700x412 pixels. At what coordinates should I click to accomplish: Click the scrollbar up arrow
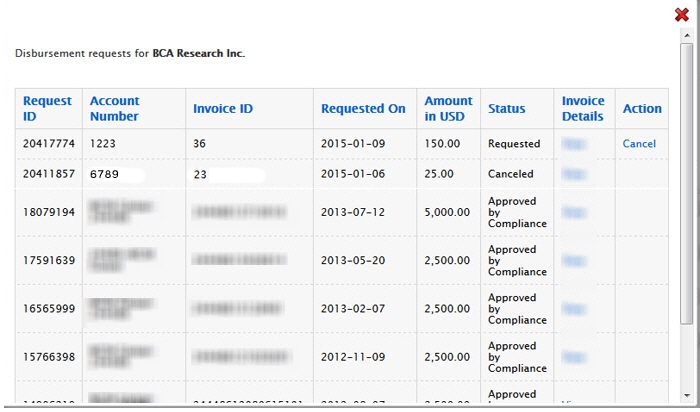pyautogui.click(x=686, y=37)
